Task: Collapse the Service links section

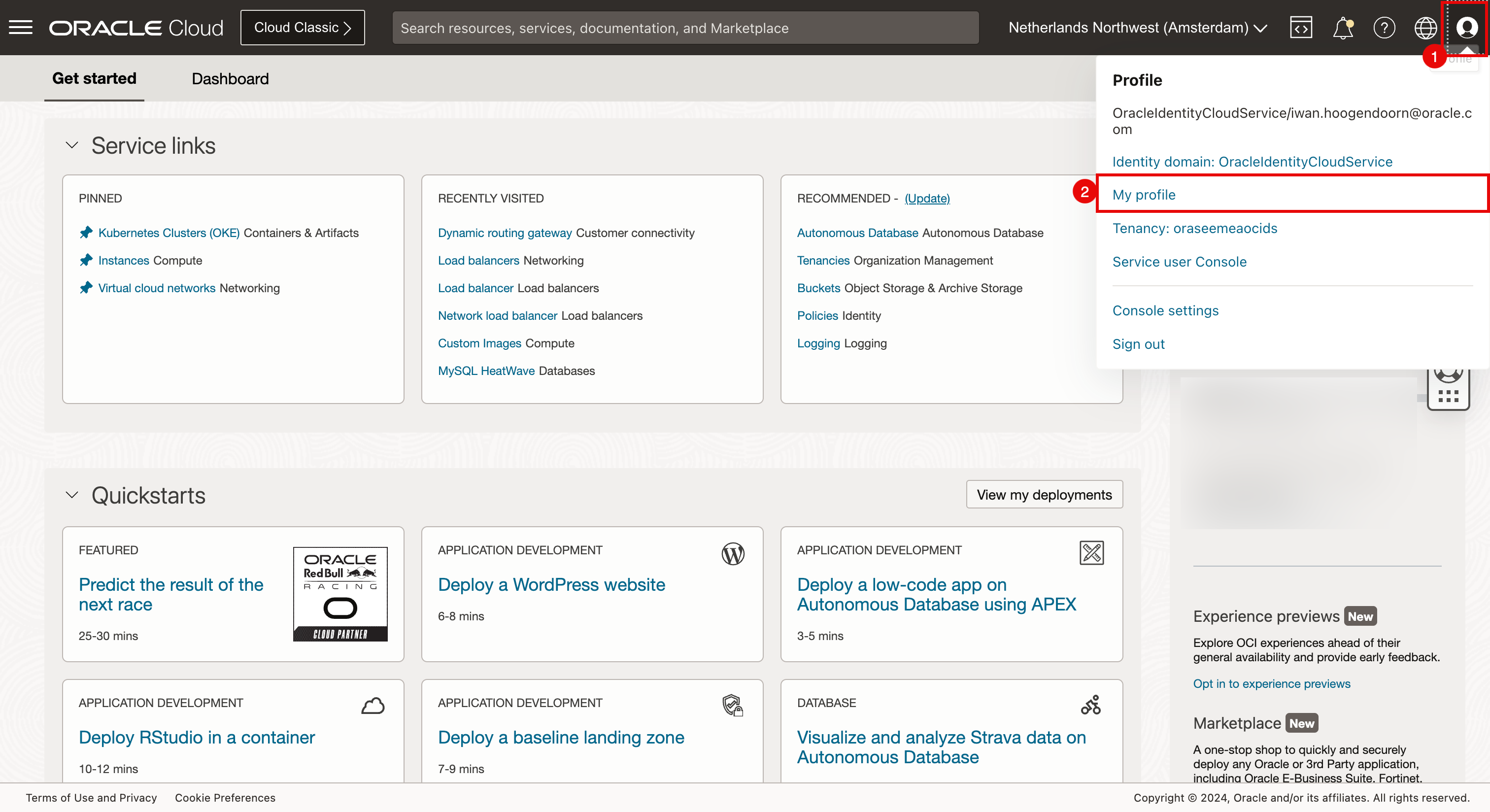Action: 72,145
